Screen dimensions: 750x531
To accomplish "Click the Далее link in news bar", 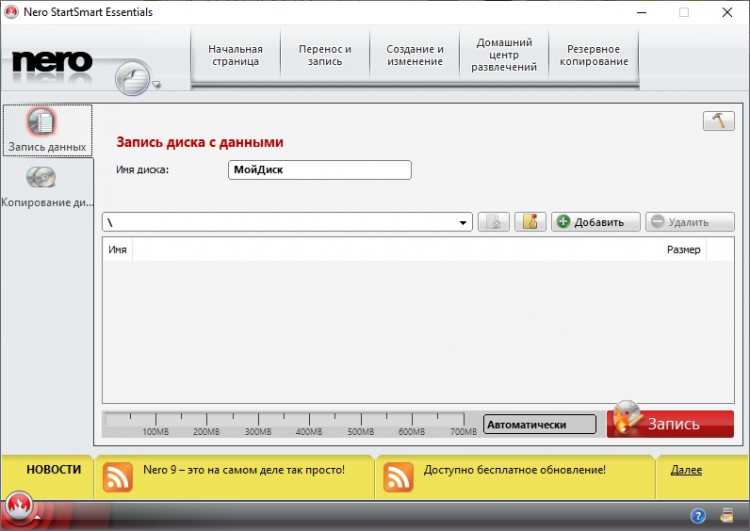I will coord(686,470).
